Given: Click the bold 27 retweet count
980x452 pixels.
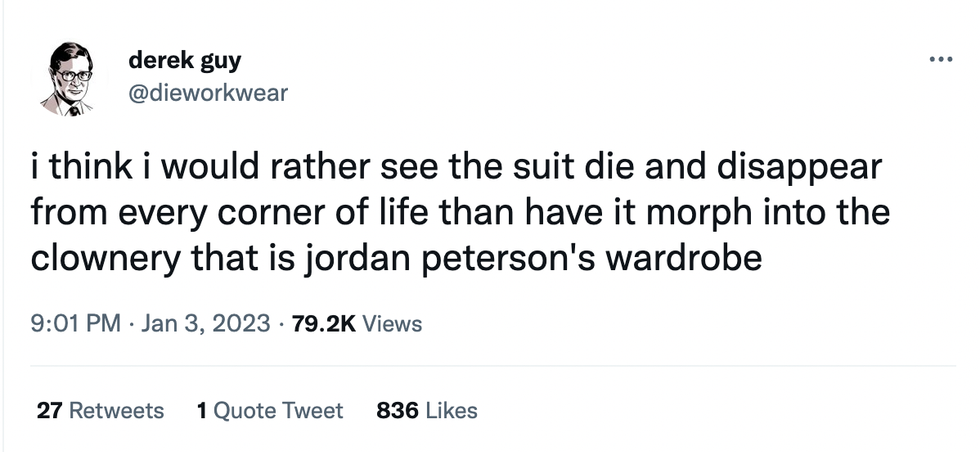Looking at the screenshot, I should pyautogui.click(x=48, y=411).
